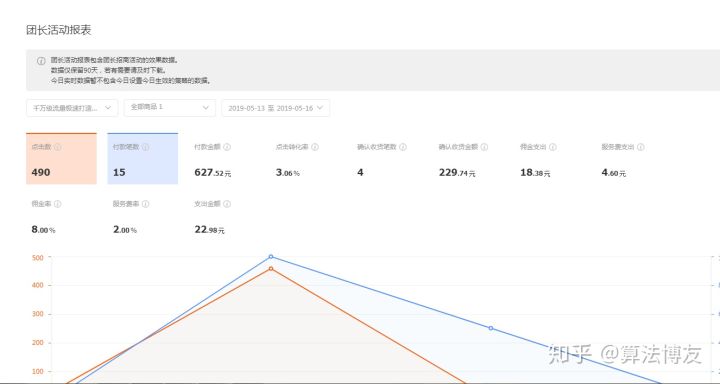Select the 确认收货金额 229.74元 metric card
The image size is (720, 384).
coord(468,158)
